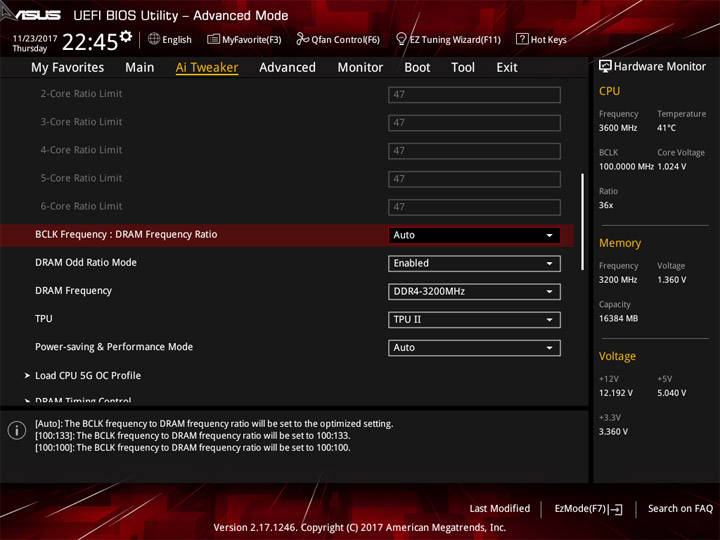Click CPU frequency value 3600 MHz
The width and height of the screenshot is (720, 540).
(618, 128)
